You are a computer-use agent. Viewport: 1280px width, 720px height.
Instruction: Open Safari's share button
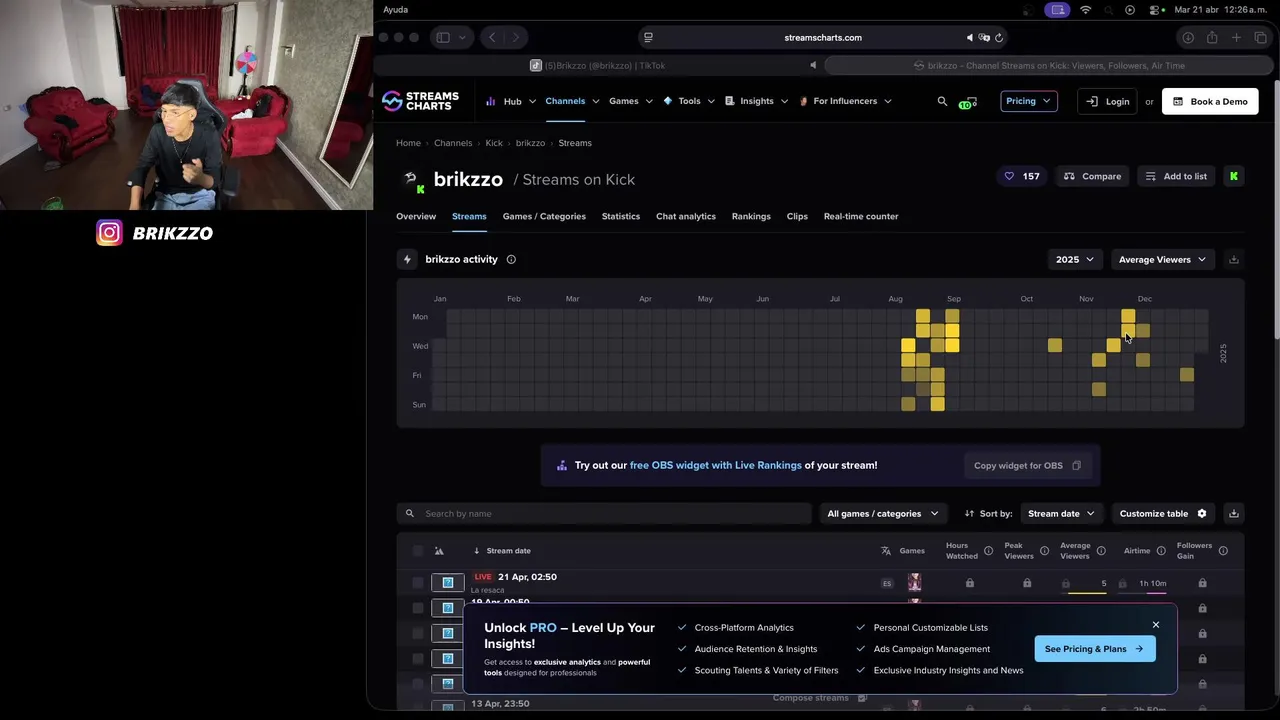[x=1212, y=38]
